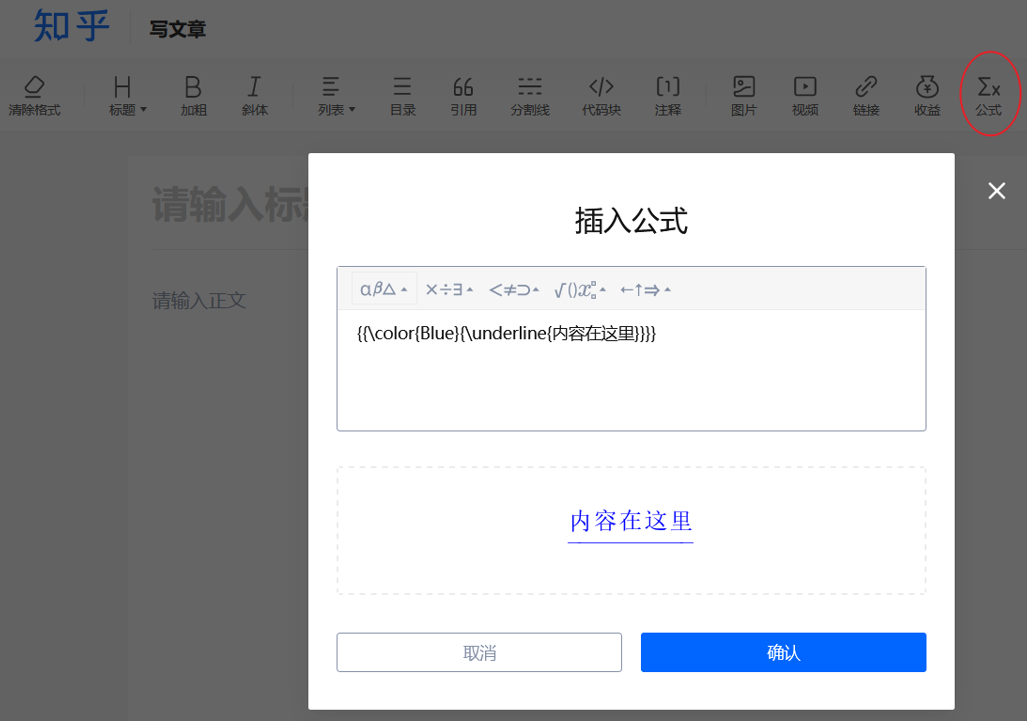This screenshot has width=1035, height=721.
Task: Expand the Greek letters αβΔ symbol menu
Action: pos(384,289)
